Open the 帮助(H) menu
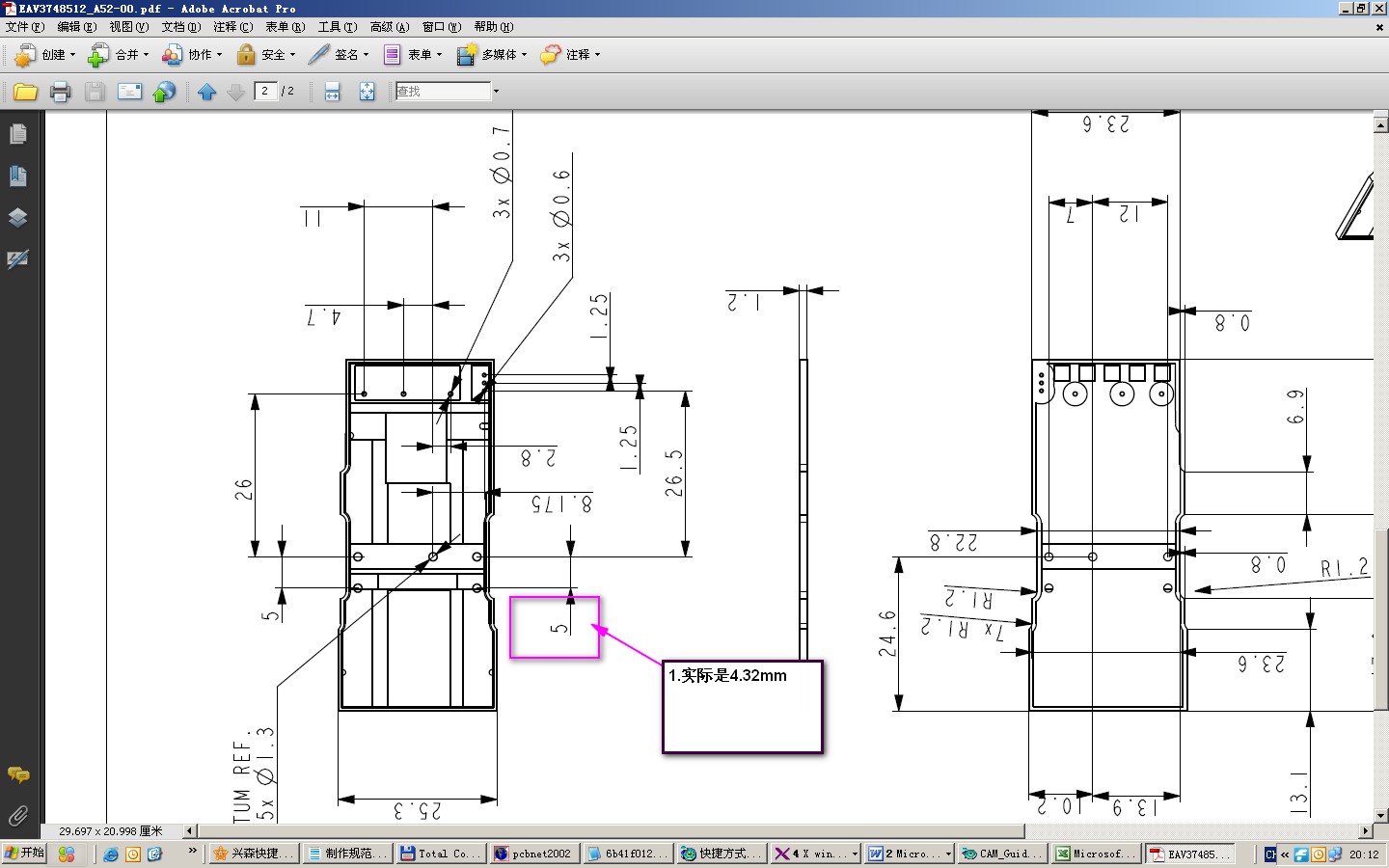1389x868 pixels. click(494, 27)
